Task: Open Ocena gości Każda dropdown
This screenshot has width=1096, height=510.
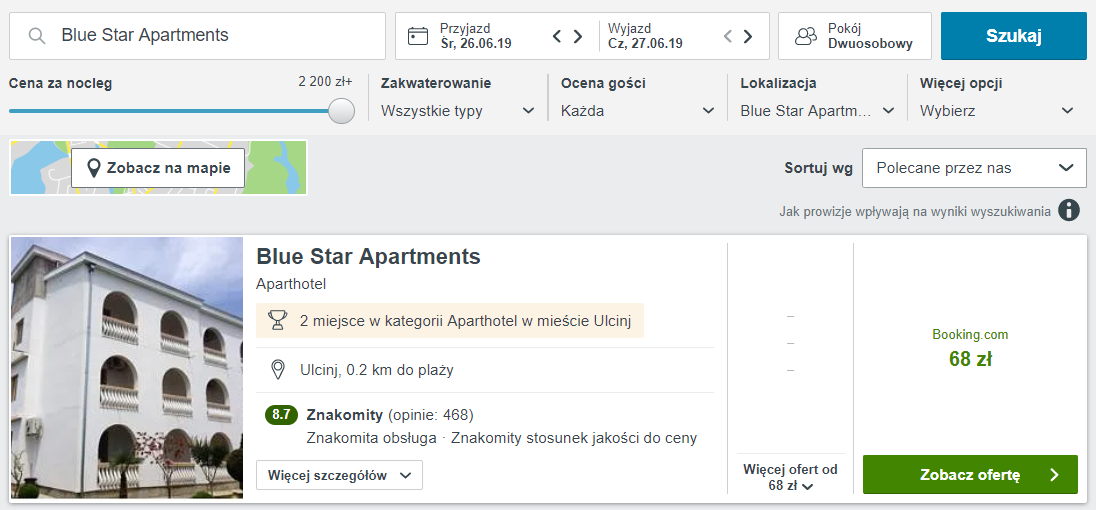Action: [637, 110]
